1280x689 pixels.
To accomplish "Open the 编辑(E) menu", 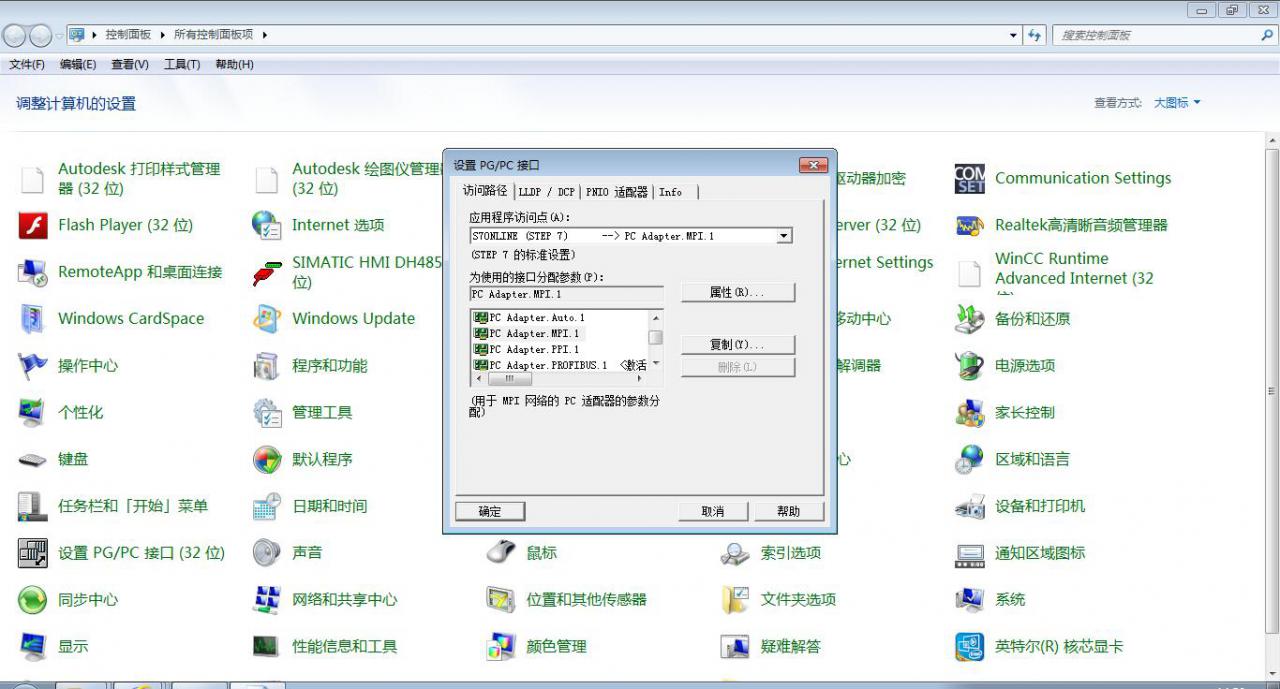I will click(x=78, y=65).
